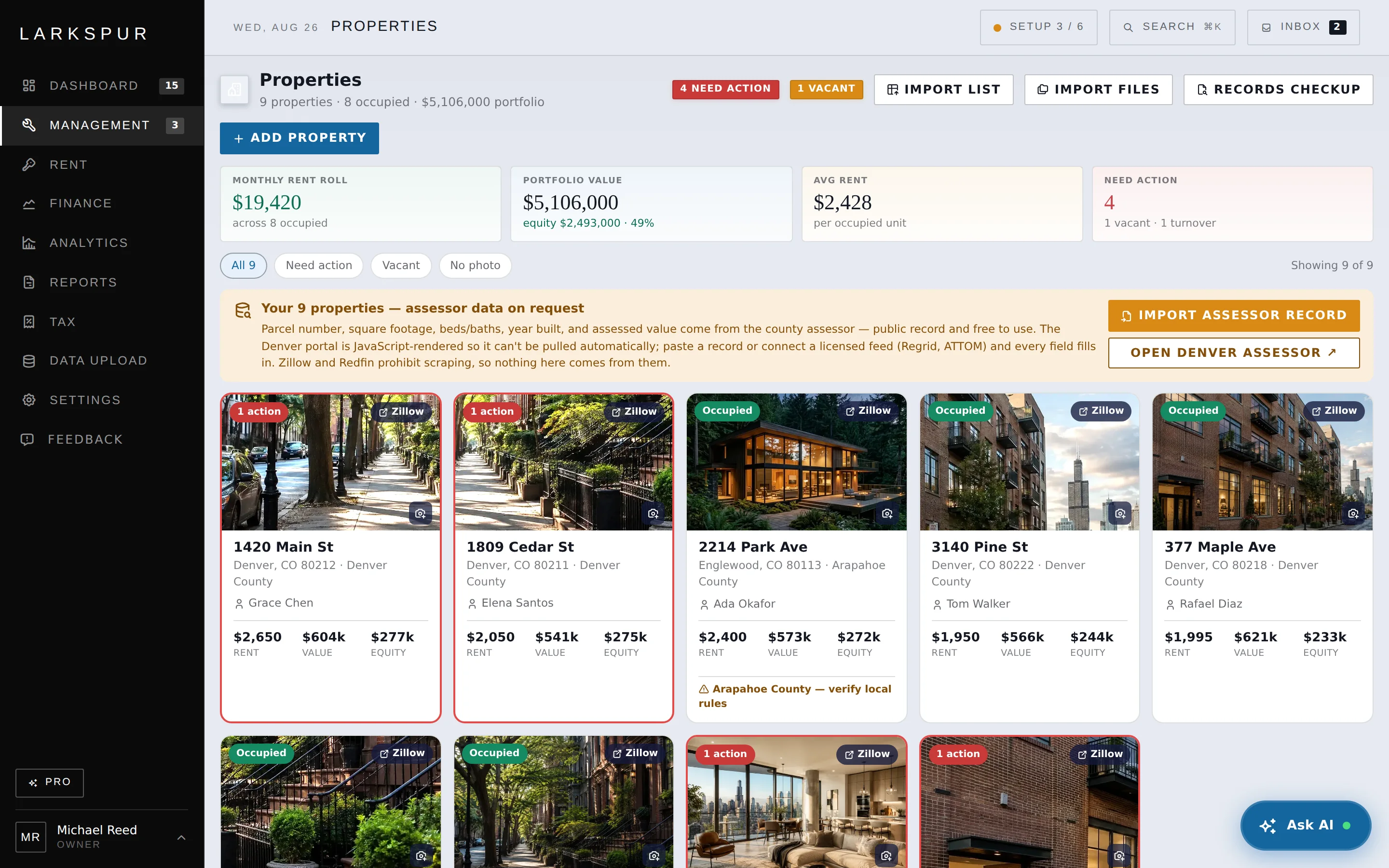Click the Finance line chart icon
Viewport: 1389px width, 868px height.
(x=29, y=203)
